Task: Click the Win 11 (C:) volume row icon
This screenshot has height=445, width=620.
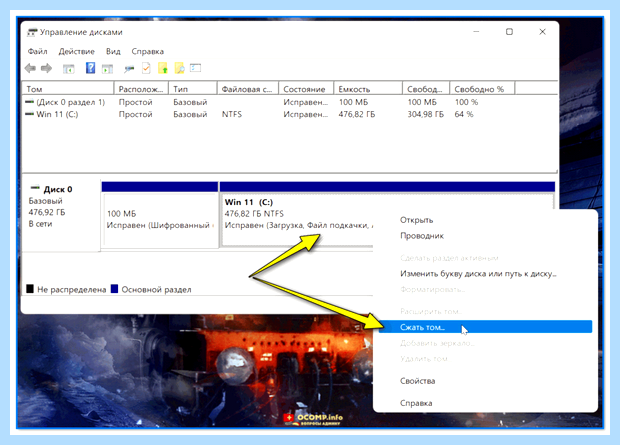Action: pyautogui.click(x=29, y=114)
